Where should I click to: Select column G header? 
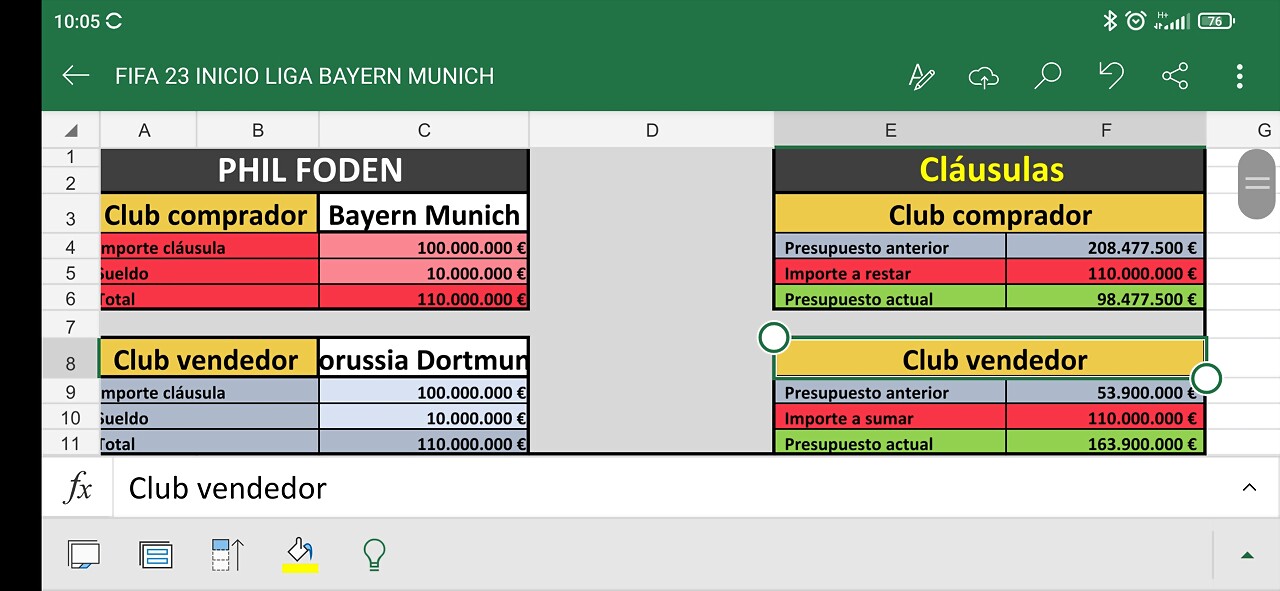coord(1243,130)
